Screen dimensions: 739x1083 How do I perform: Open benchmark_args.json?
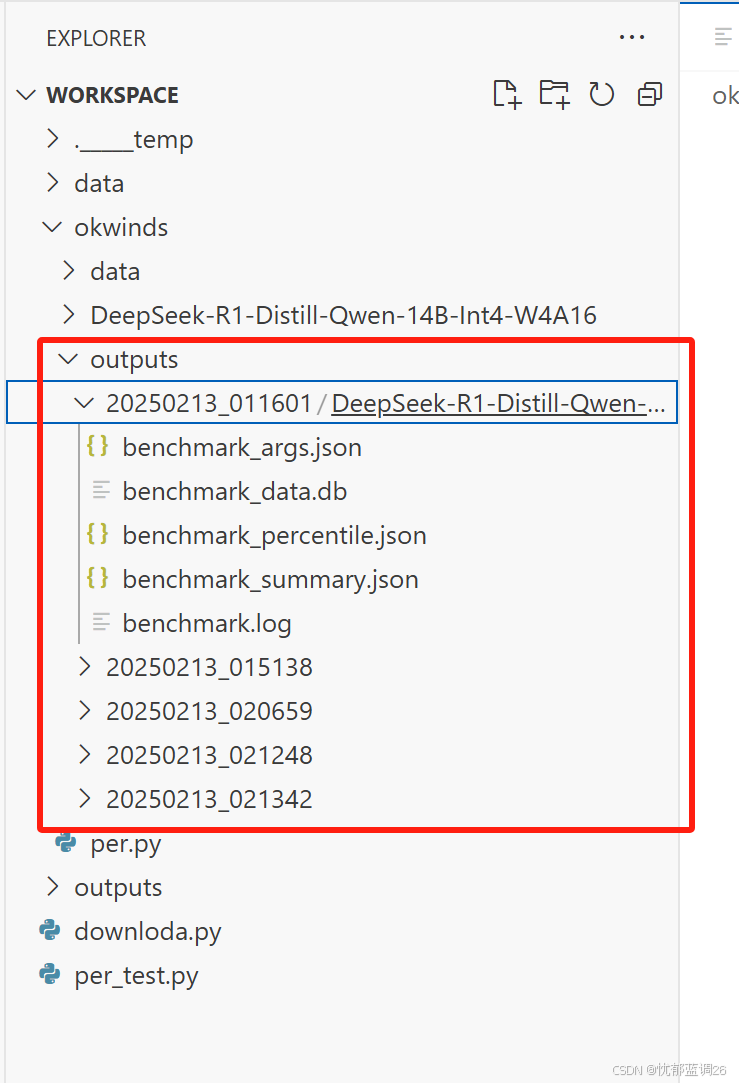242,448
